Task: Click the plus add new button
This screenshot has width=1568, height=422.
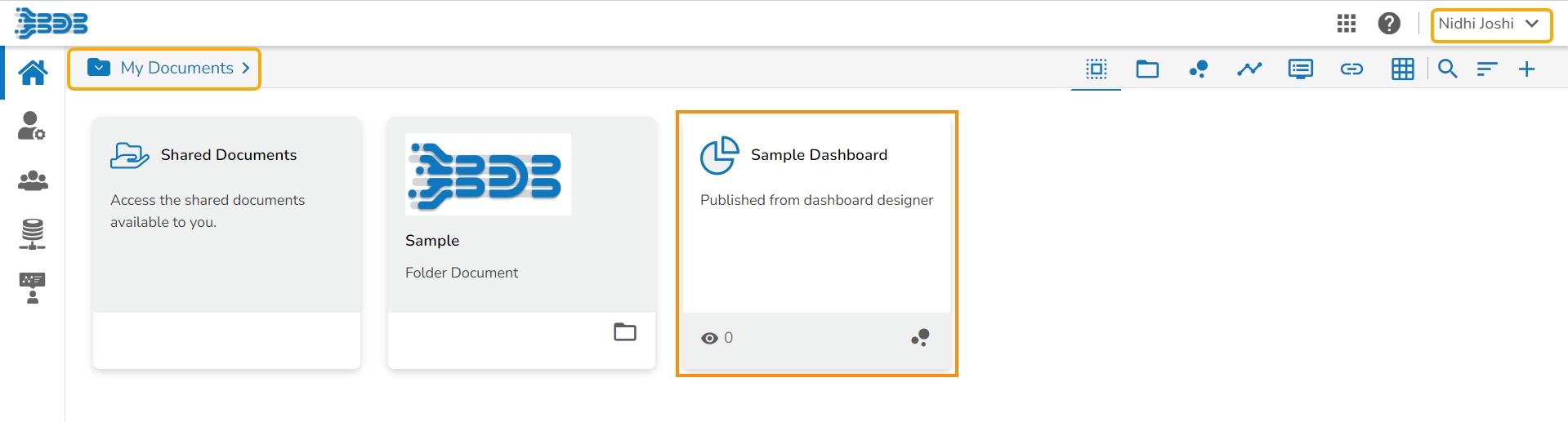Action: click(x=1526, y=69)
